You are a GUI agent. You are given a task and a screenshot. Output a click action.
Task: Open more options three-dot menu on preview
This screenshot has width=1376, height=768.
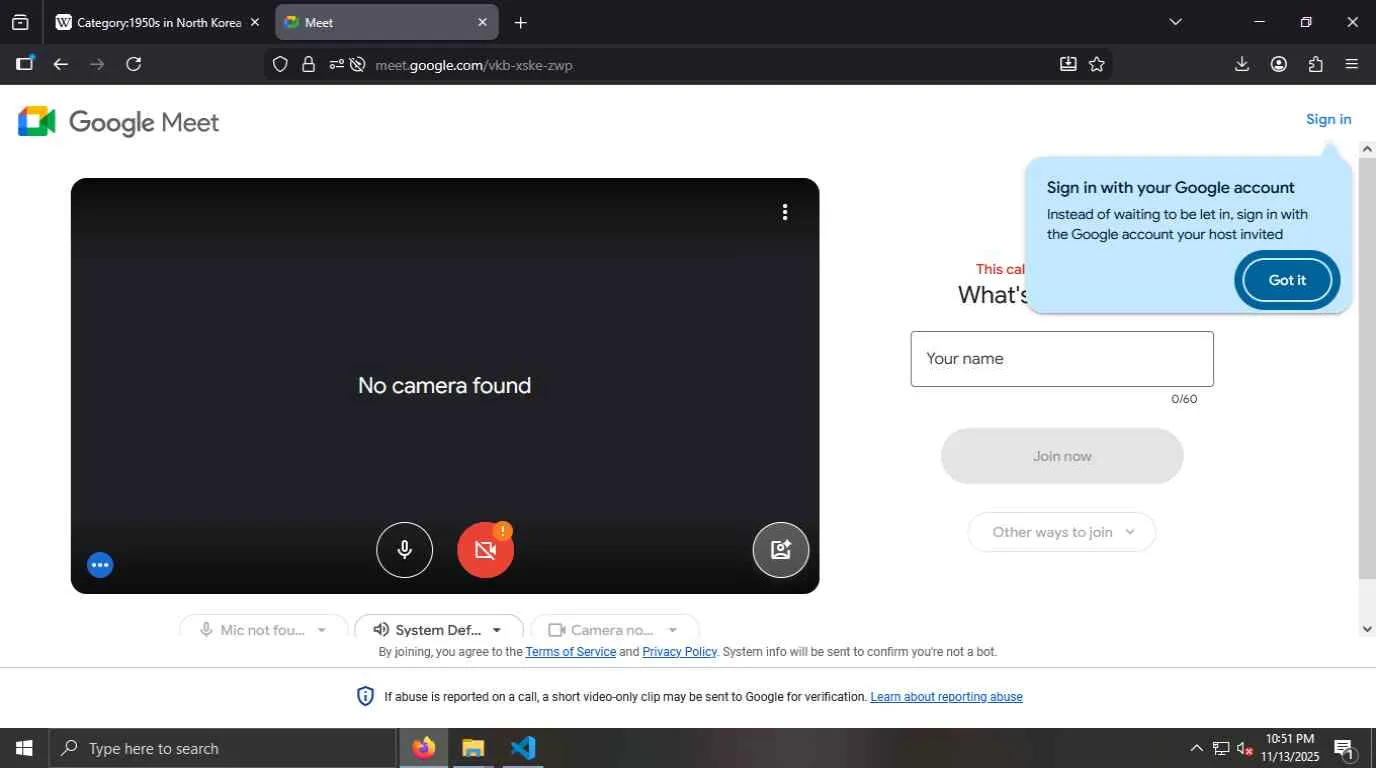point(785,212)
